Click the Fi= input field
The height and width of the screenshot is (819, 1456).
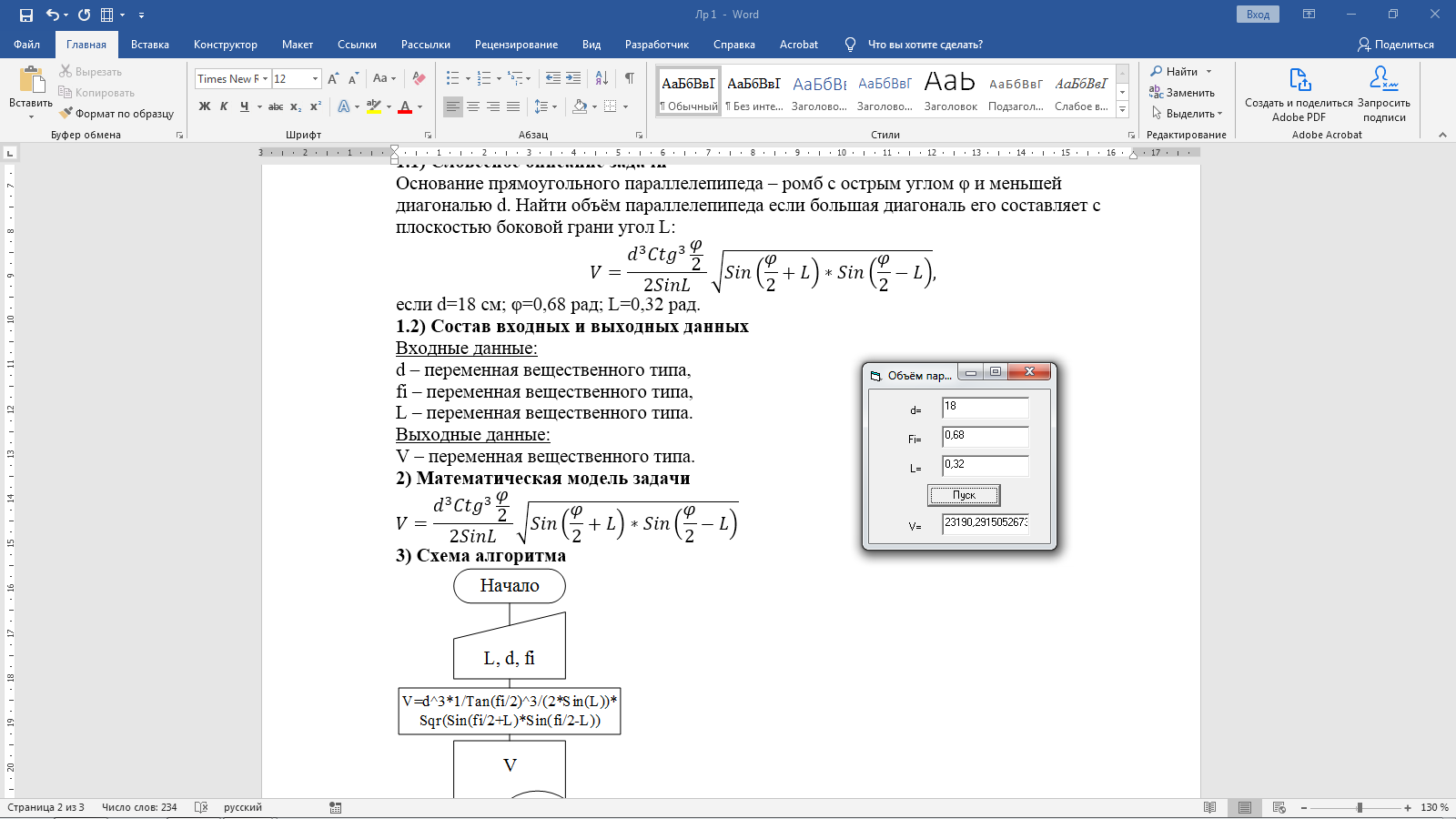[986, 437]
